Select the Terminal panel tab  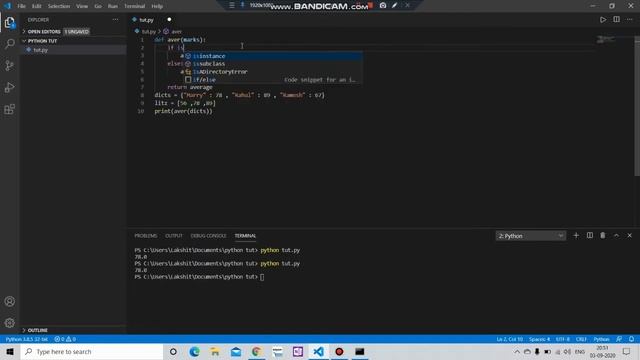[245, 236]
